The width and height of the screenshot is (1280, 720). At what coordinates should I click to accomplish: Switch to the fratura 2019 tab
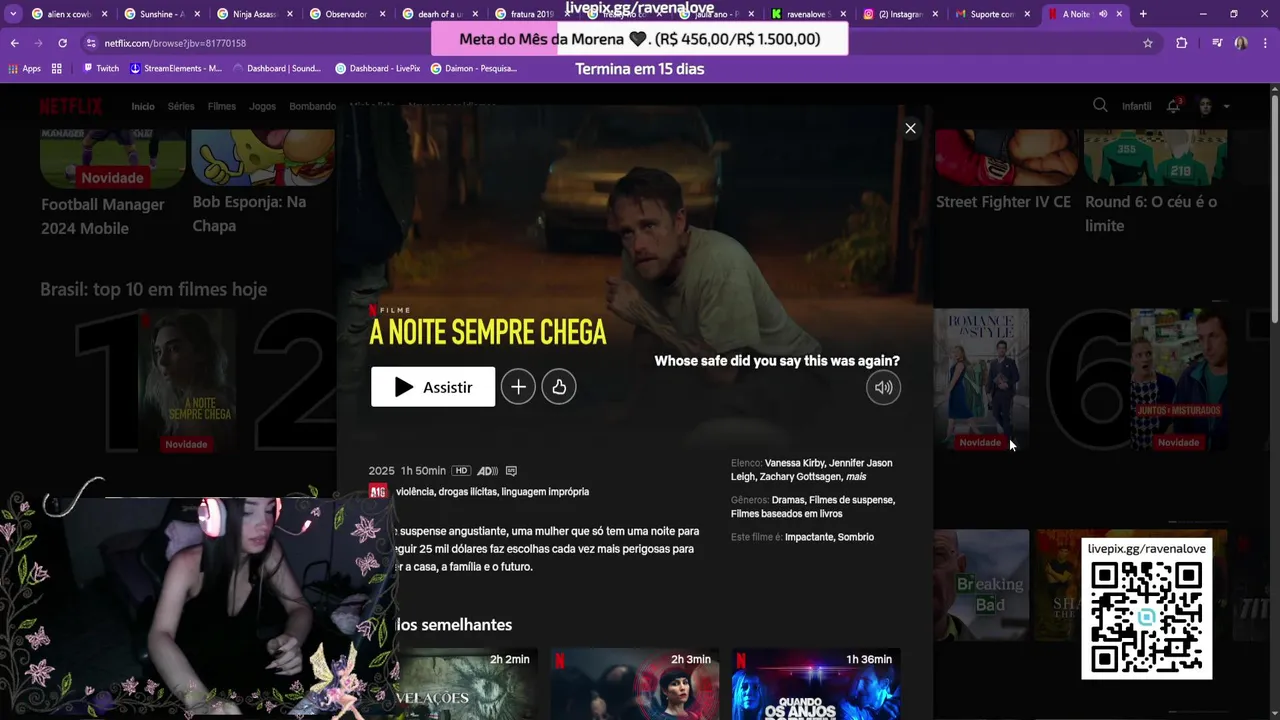click(x=531, y=14)
